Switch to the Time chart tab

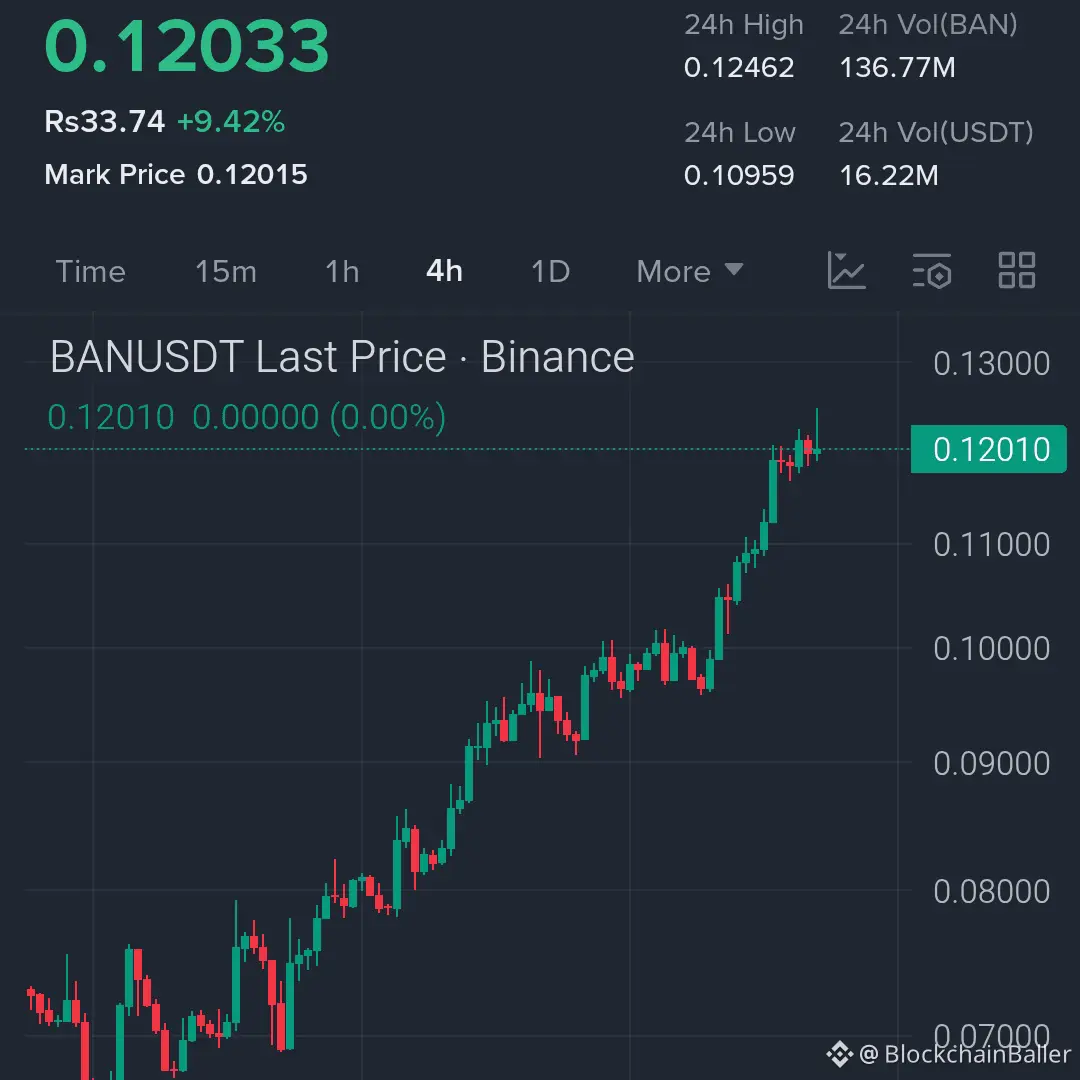90,271
